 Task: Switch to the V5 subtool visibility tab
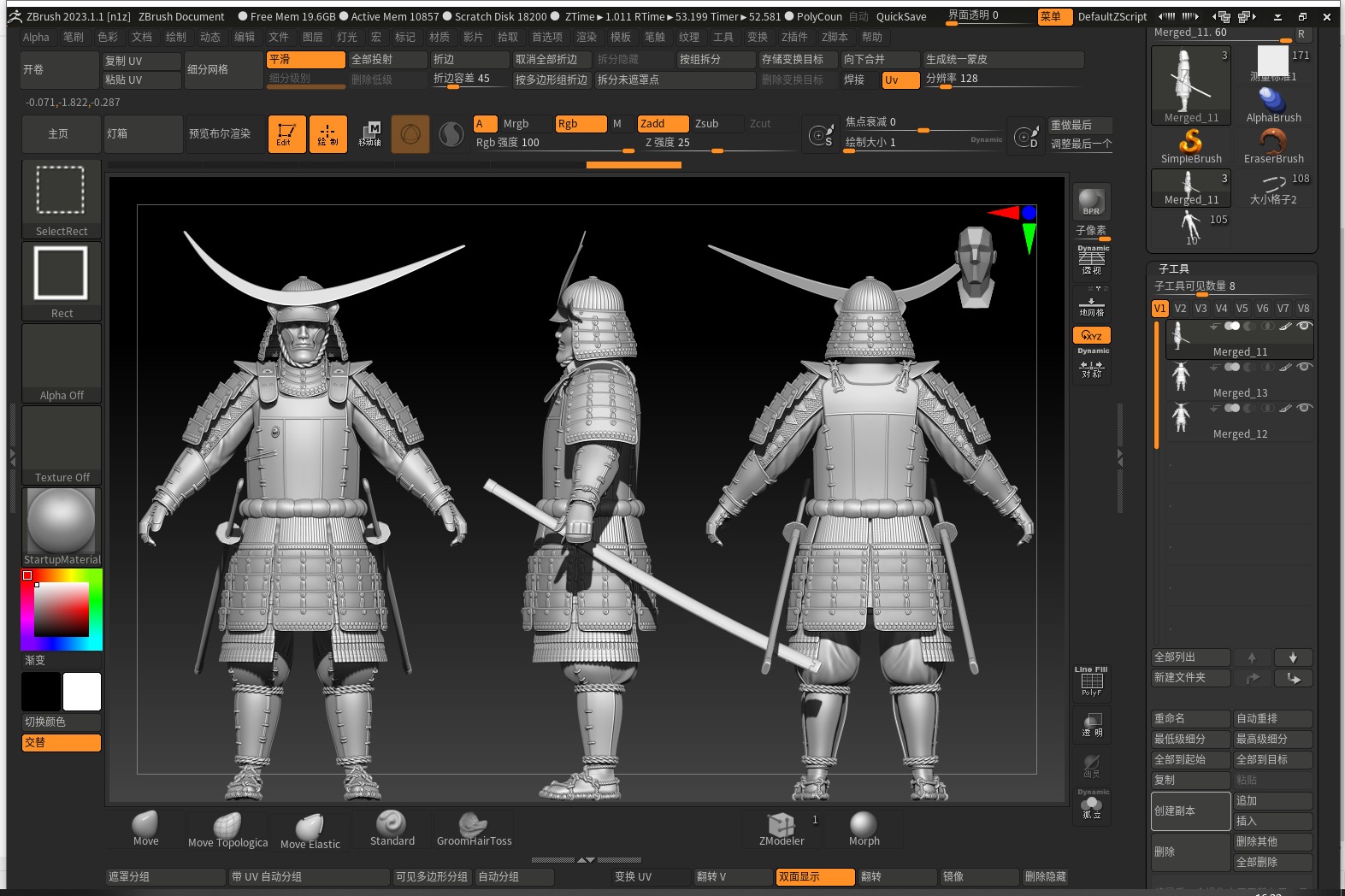[x=1242, y=309]
